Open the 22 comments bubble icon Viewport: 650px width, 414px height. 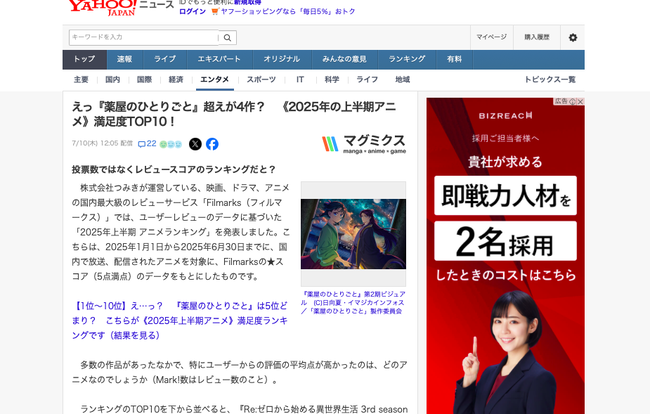click(147, 144)
